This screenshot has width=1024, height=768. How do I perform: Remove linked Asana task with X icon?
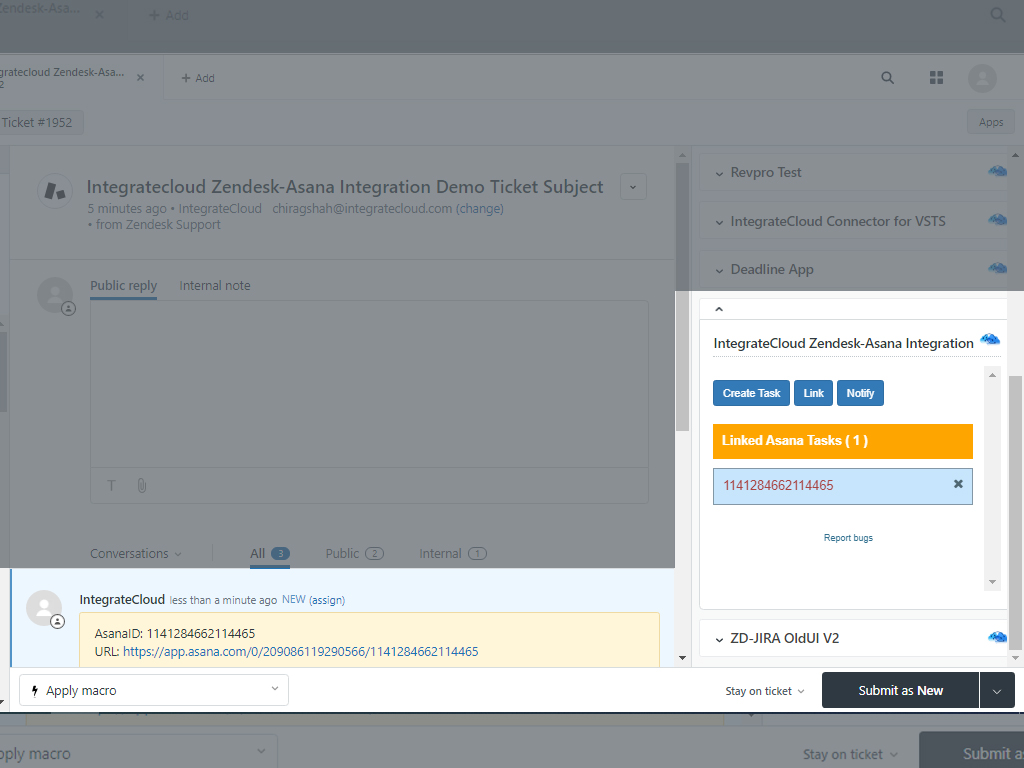(957, 484)
